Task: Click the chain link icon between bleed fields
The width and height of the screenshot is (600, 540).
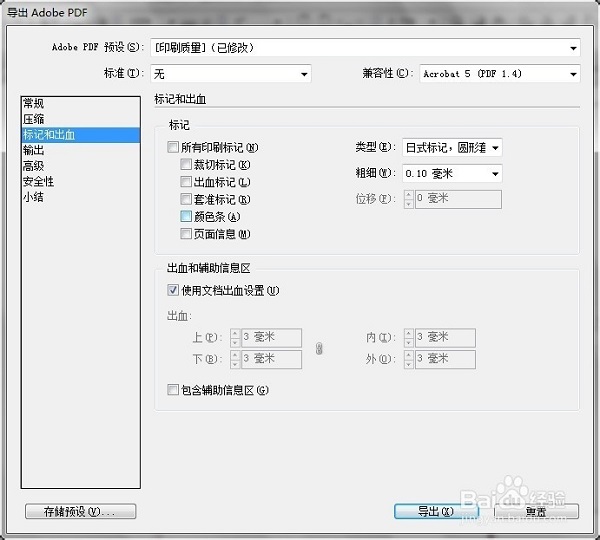Action: click(x=319, y=348)
